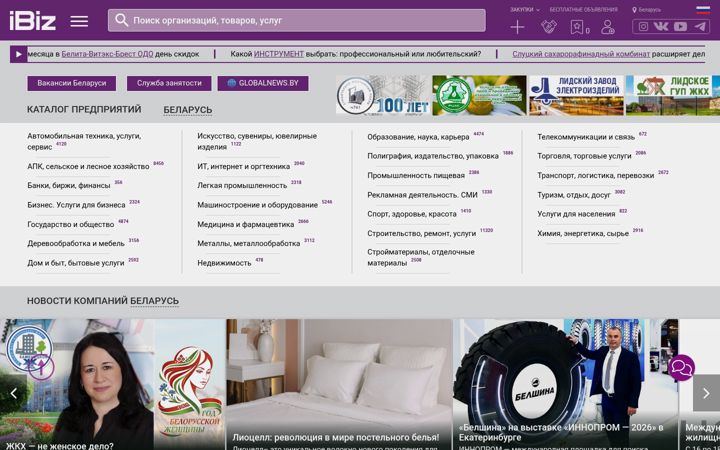Open the bookmark favorites icon

pos(577,27)
